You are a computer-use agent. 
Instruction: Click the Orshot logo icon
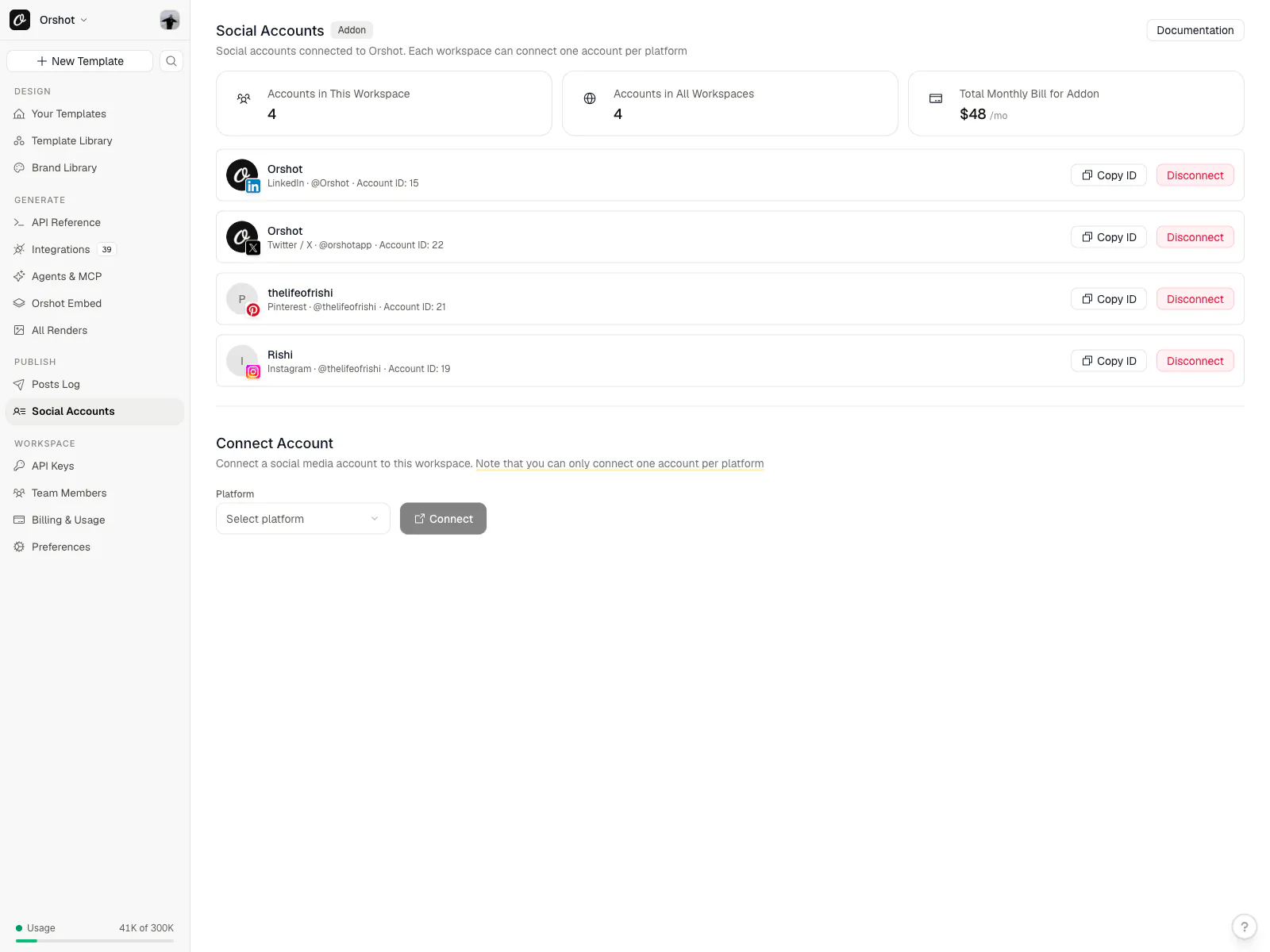(20, 20)
